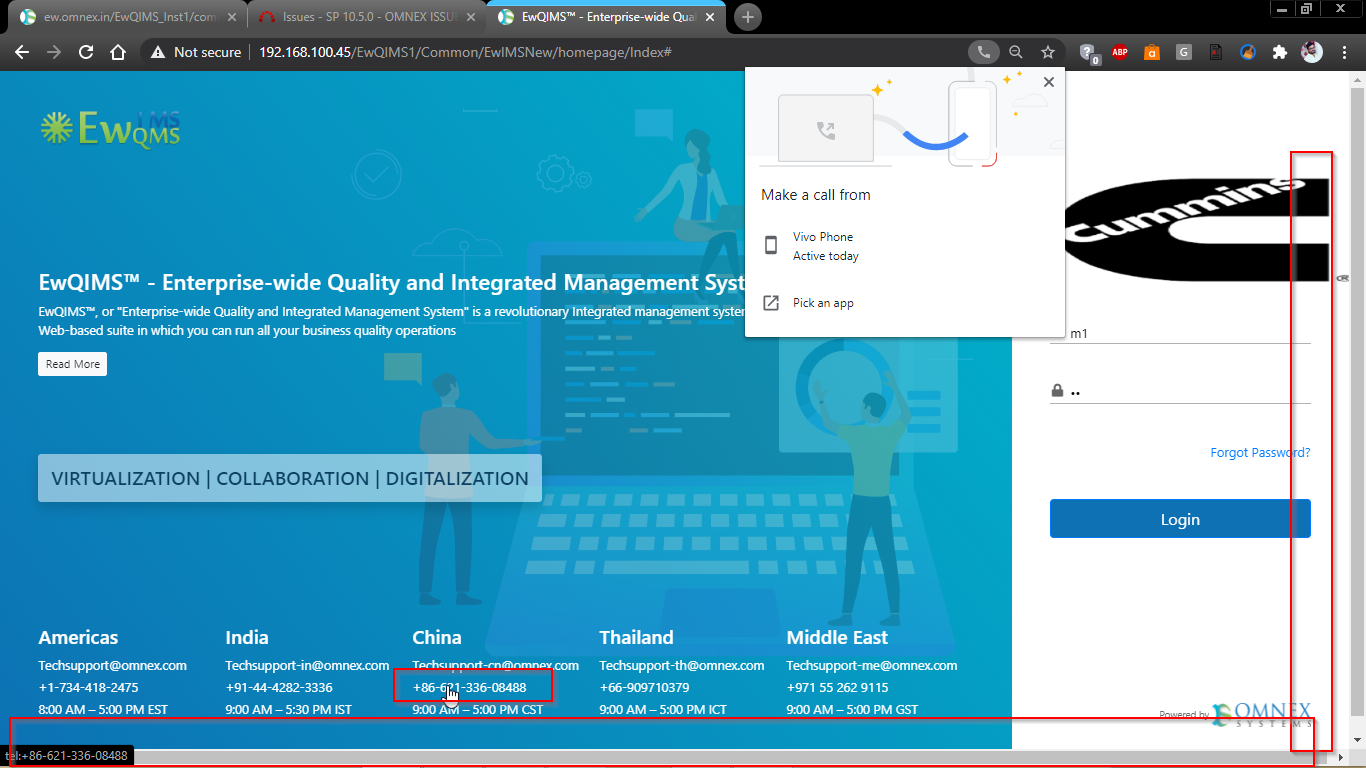Close the Issues - SP 10.5.0 tab
Screen dimensions: 1366x768
(x=470, y=17)
